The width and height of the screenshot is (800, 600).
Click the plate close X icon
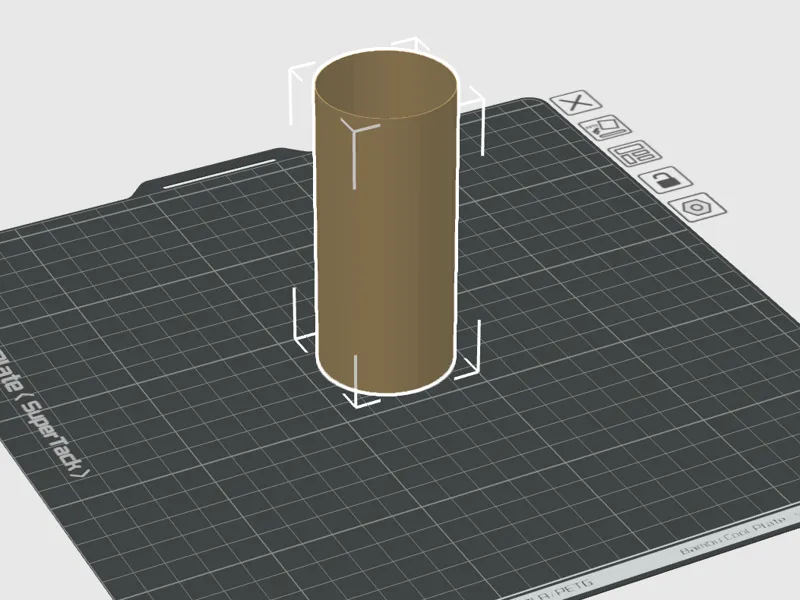pyautogui.click(x=576, y=103)
